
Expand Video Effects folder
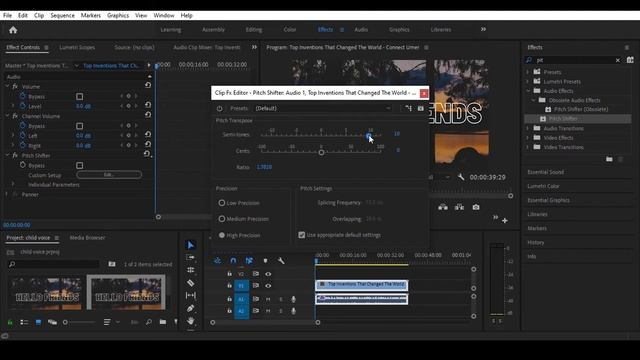pos(527,138)
